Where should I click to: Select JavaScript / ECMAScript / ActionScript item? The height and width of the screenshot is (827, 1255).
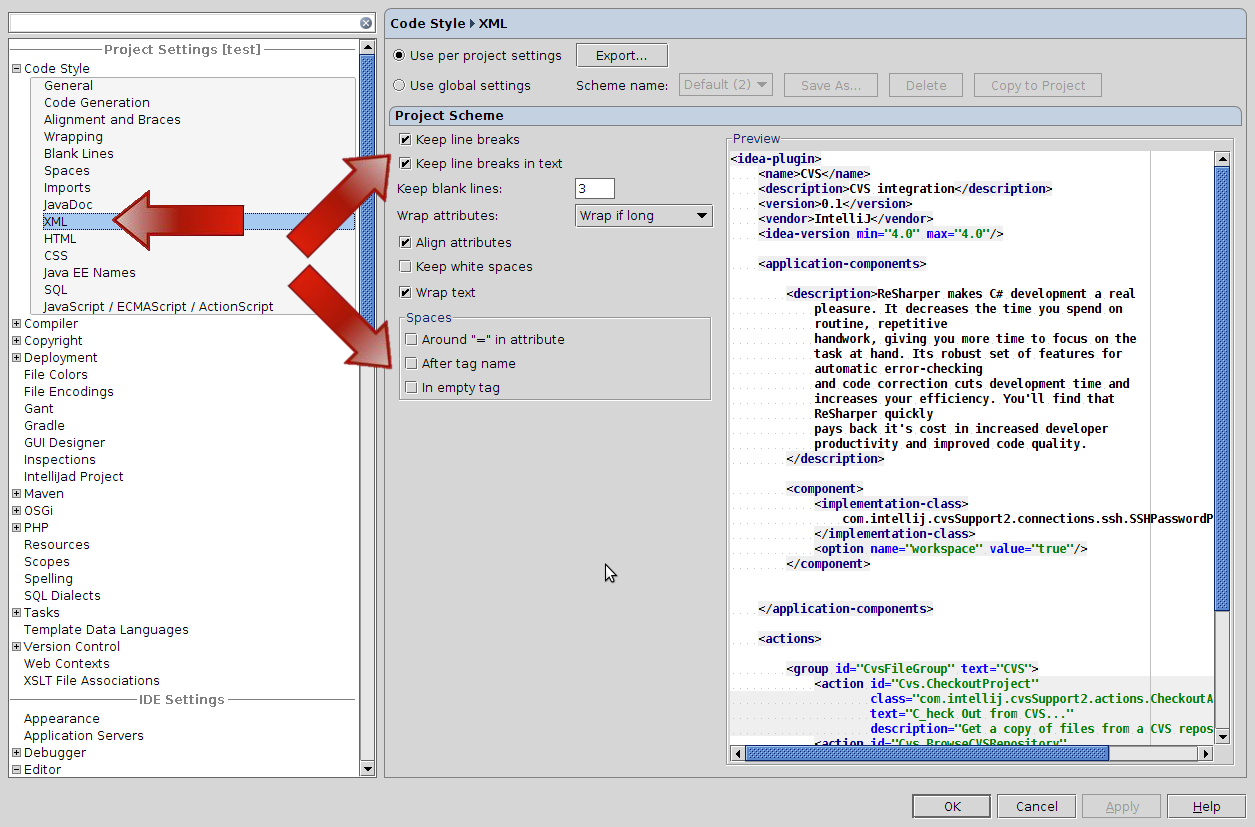pyautogui.click(x=158, y=307)
